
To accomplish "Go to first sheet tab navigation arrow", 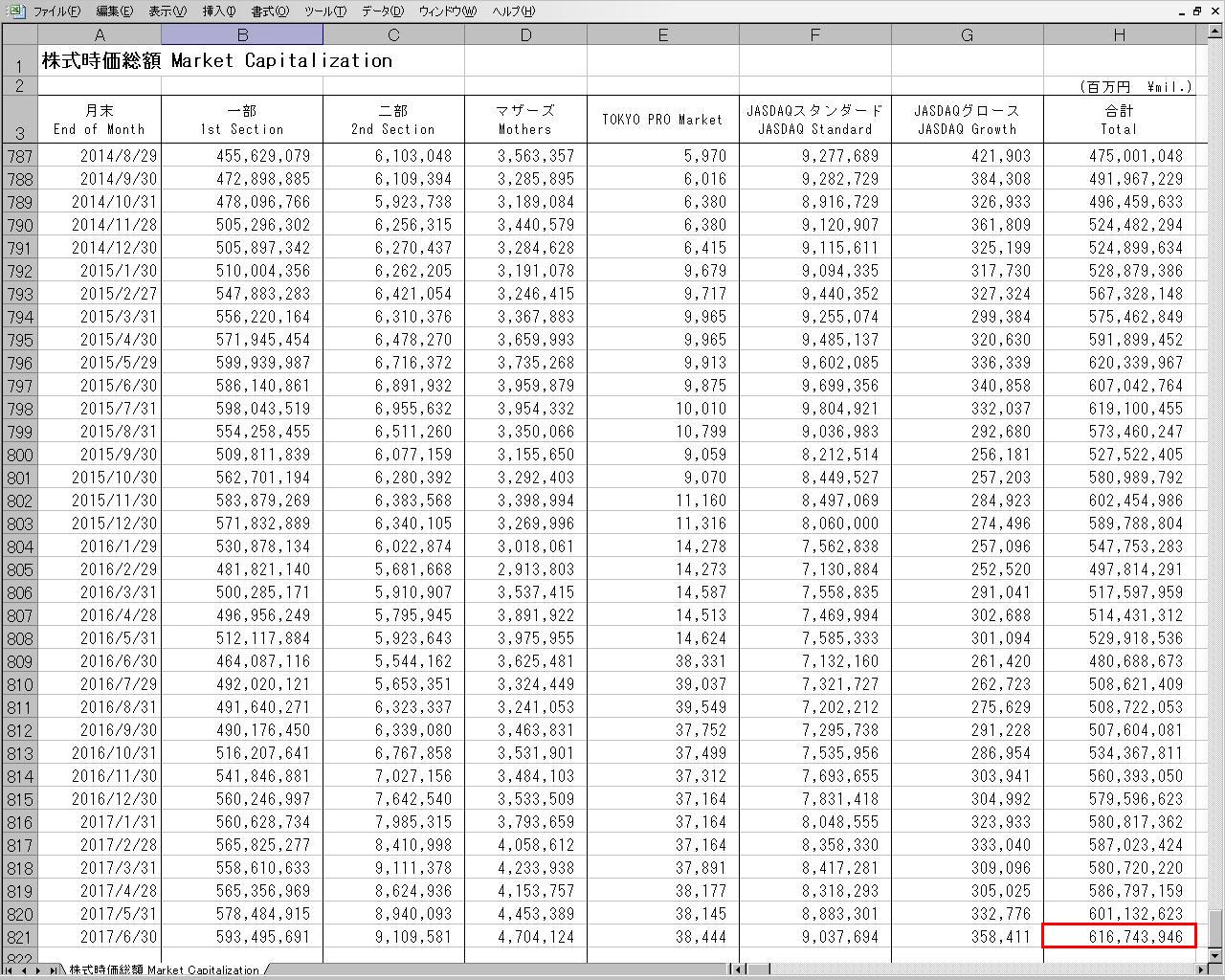I will [x=10, y=969].
